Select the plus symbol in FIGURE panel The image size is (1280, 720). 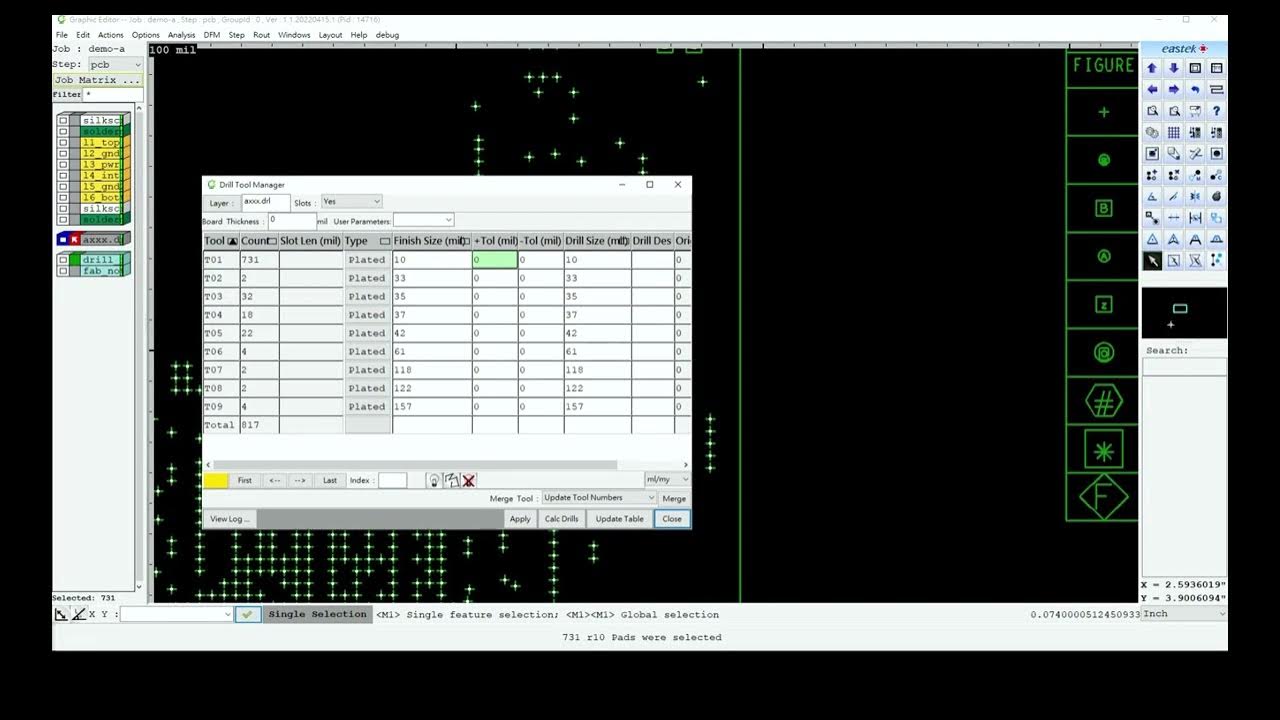[x=1103, y=112]
